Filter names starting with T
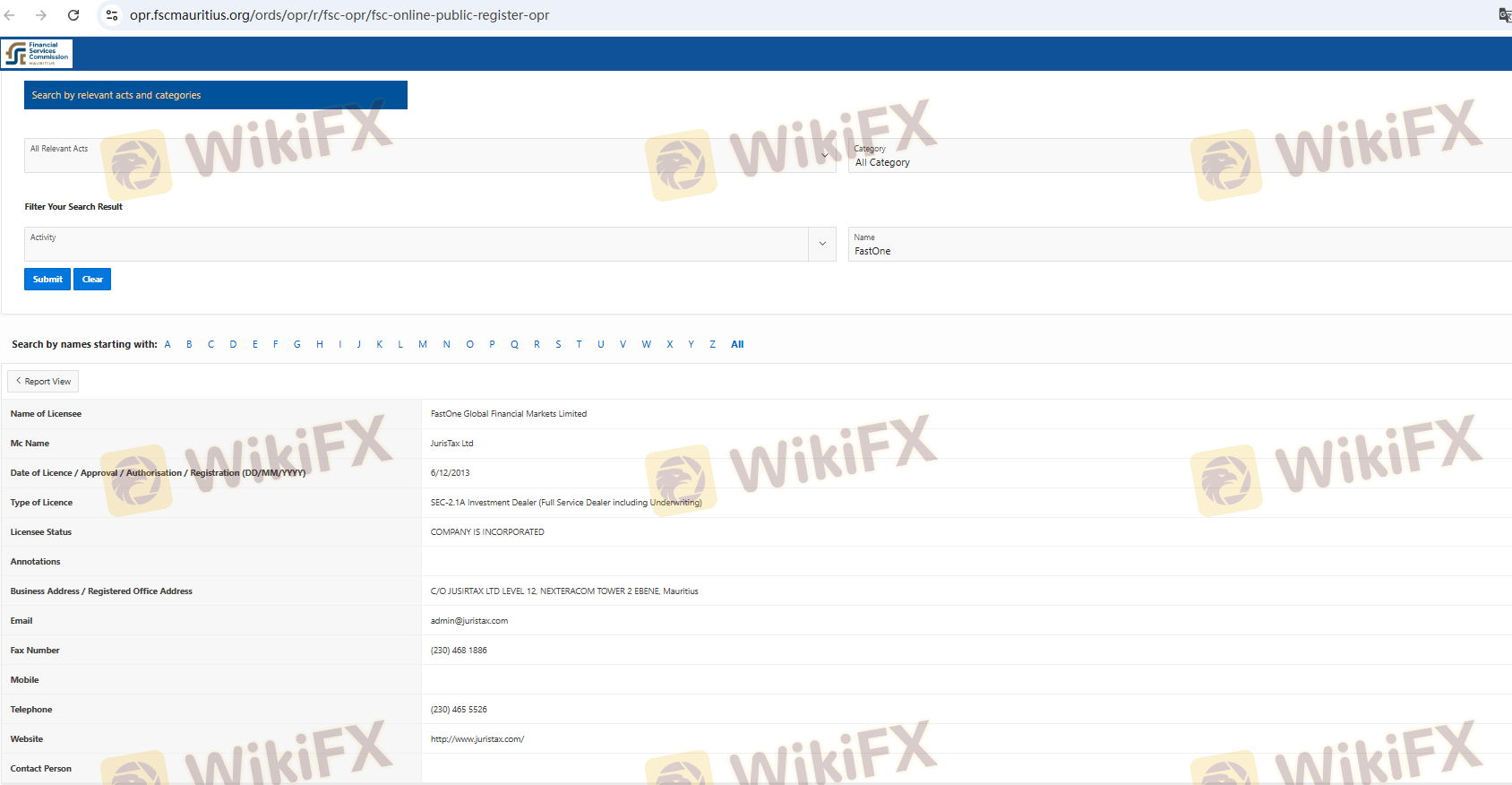Viewport: 1512px width, 785px height. (x=579, y=344)
